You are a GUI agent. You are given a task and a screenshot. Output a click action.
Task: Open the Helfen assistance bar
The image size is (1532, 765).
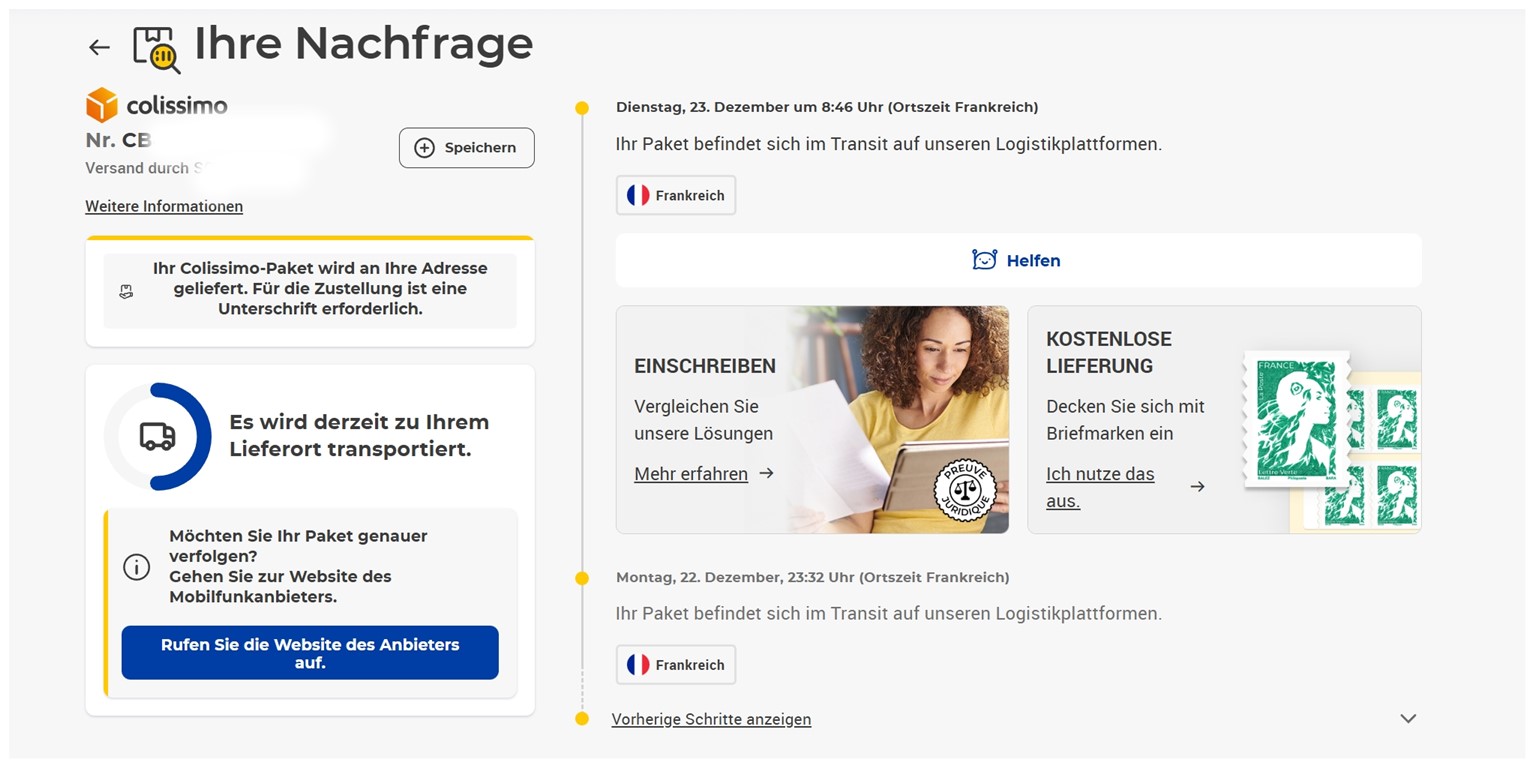click(x=1018, y=260)
